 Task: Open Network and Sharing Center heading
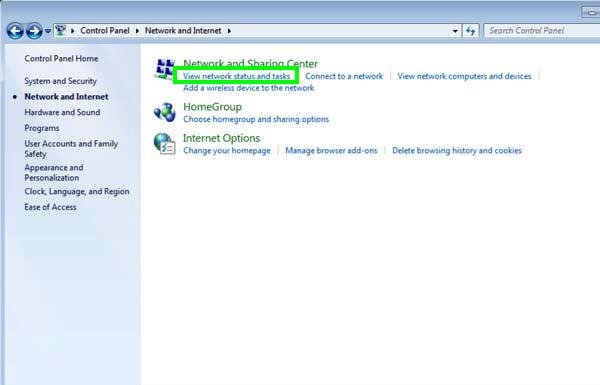coord(251,64)
